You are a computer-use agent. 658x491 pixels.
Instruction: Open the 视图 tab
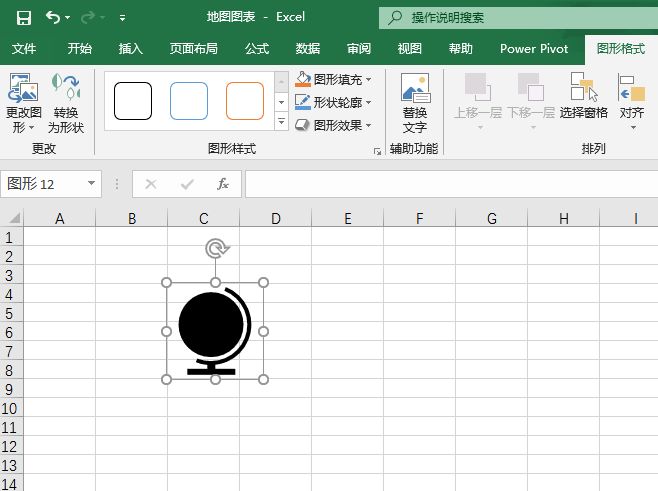coord(410,49)
